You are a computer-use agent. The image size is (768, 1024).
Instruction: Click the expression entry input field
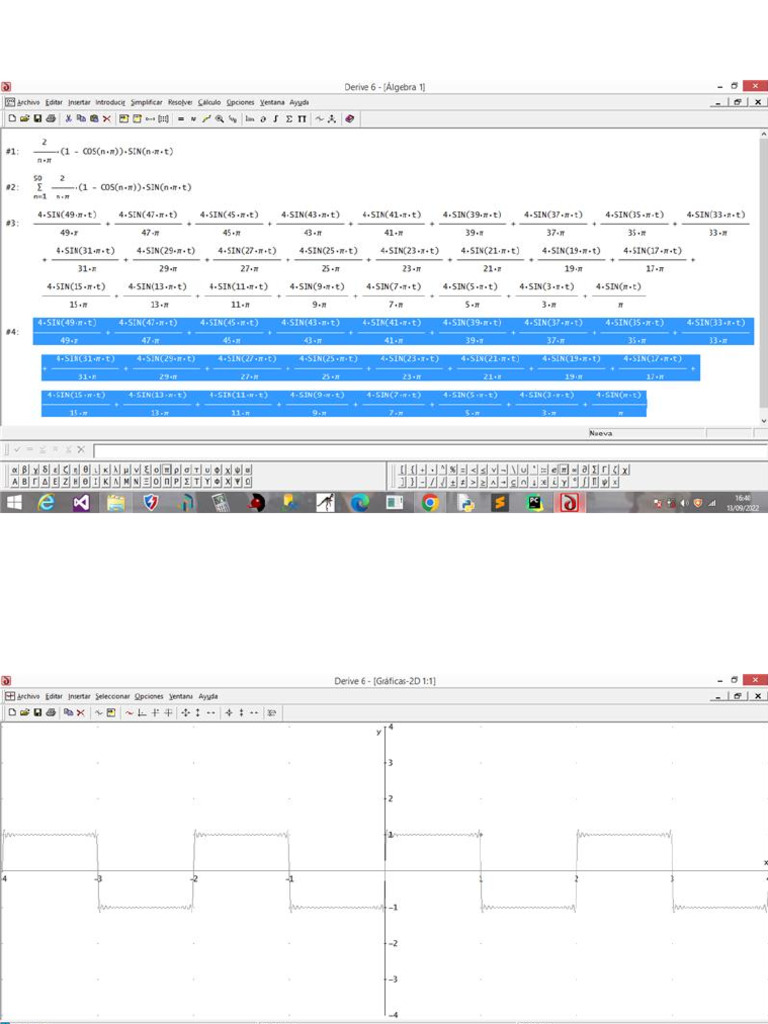point(400,451)
